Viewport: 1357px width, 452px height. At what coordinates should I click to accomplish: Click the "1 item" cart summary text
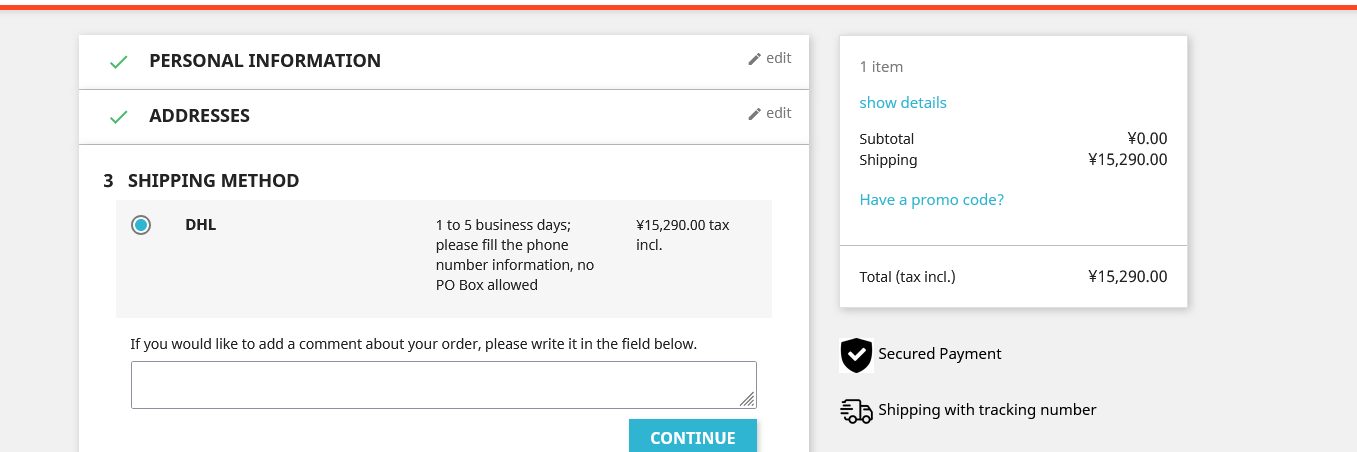click(881, 67)
